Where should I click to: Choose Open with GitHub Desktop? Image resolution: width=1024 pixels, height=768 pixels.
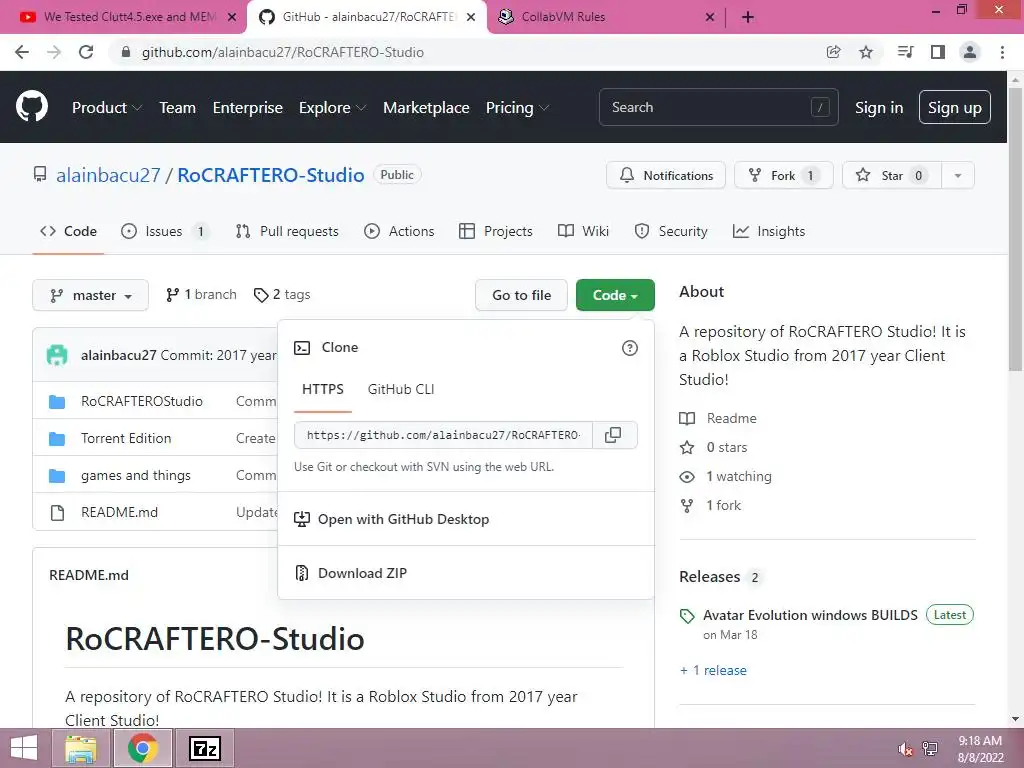(466, 519)
